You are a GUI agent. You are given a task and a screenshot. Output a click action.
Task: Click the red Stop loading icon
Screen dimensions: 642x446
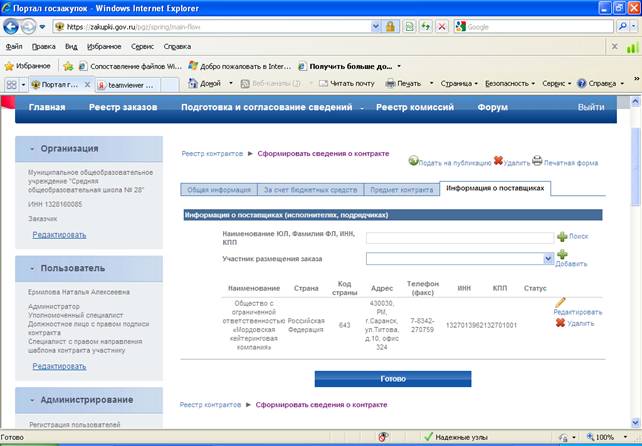[442, 27]
